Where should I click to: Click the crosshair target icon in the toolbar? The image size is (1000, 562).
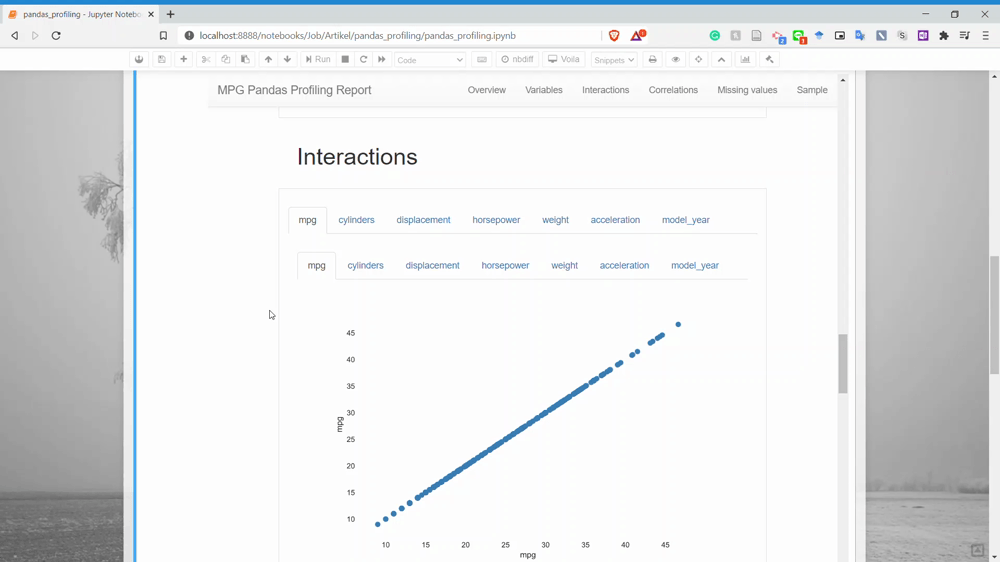coord(698,59)
